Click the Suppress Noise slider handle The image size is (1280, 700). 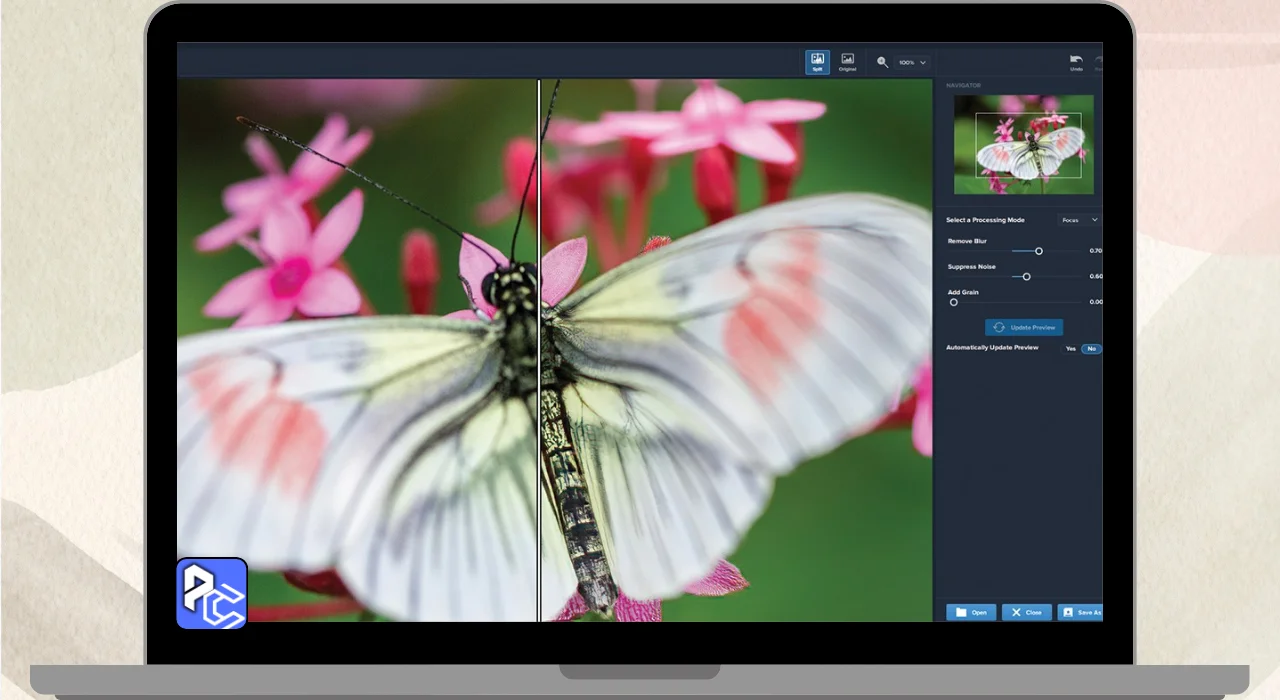(x=1026, y=276)
